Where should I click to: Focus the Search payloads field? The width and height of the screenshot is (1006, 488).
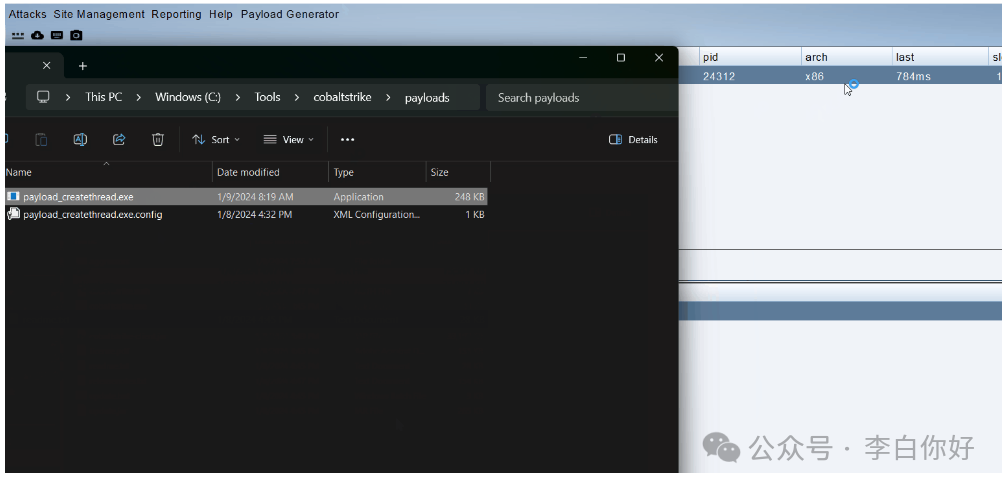[582, 97]
